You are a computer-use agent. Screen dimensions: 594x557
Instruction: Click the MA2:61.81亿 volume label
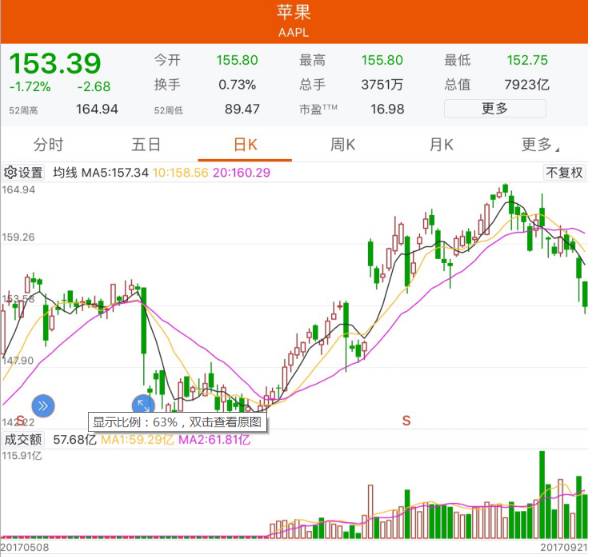[214, 440]
